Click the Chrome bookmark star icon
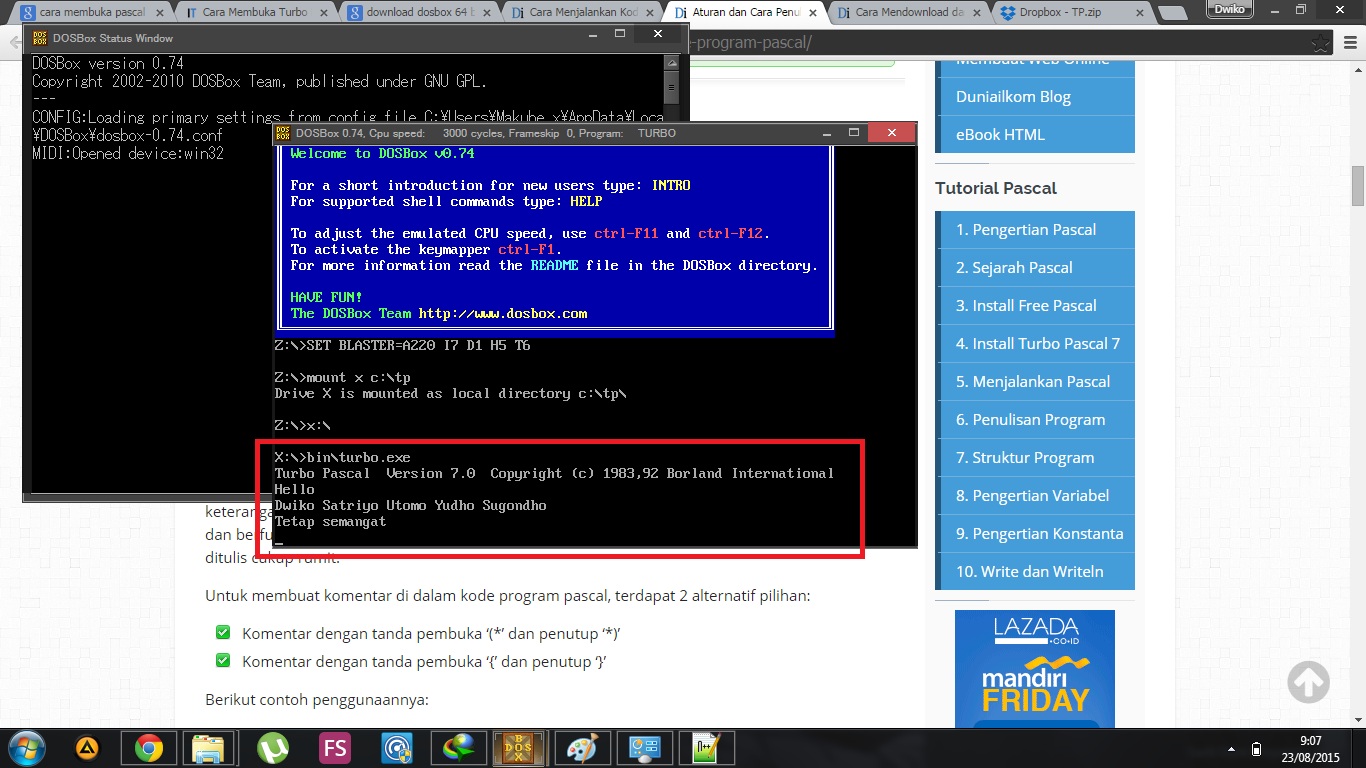The image size is (1366, 768). point(1320,43)
